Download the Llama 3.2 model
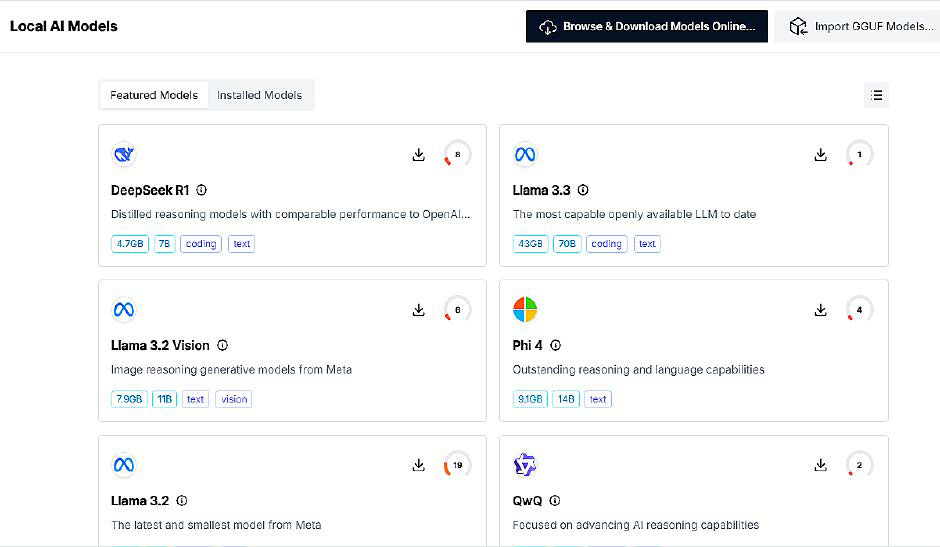 point(418,465)
